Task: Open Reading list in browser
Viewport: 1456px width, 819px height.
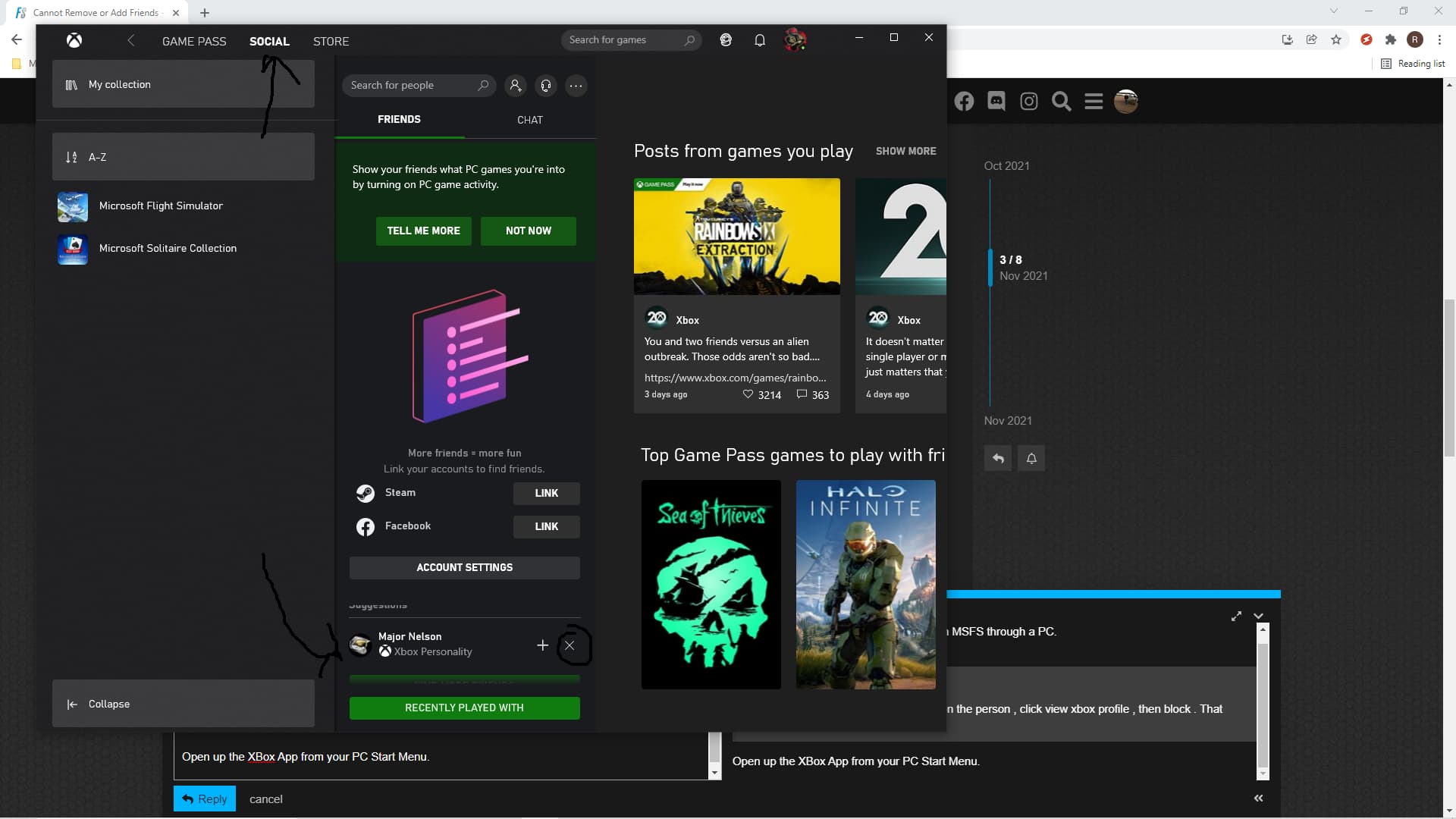Action: [x=1413, y=64]
